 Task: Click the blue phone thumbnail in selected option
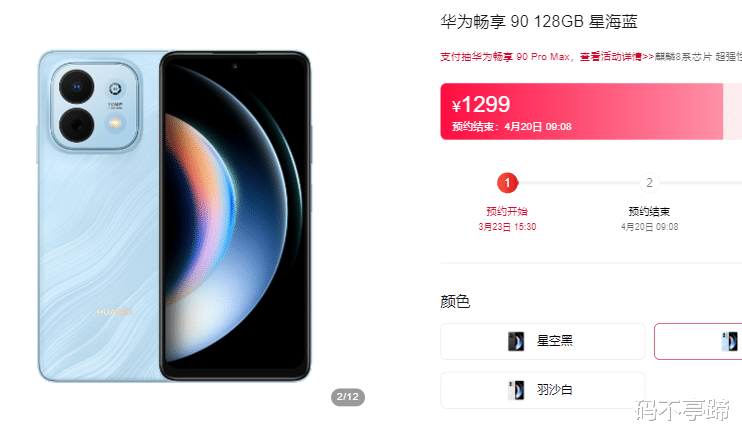729,341
